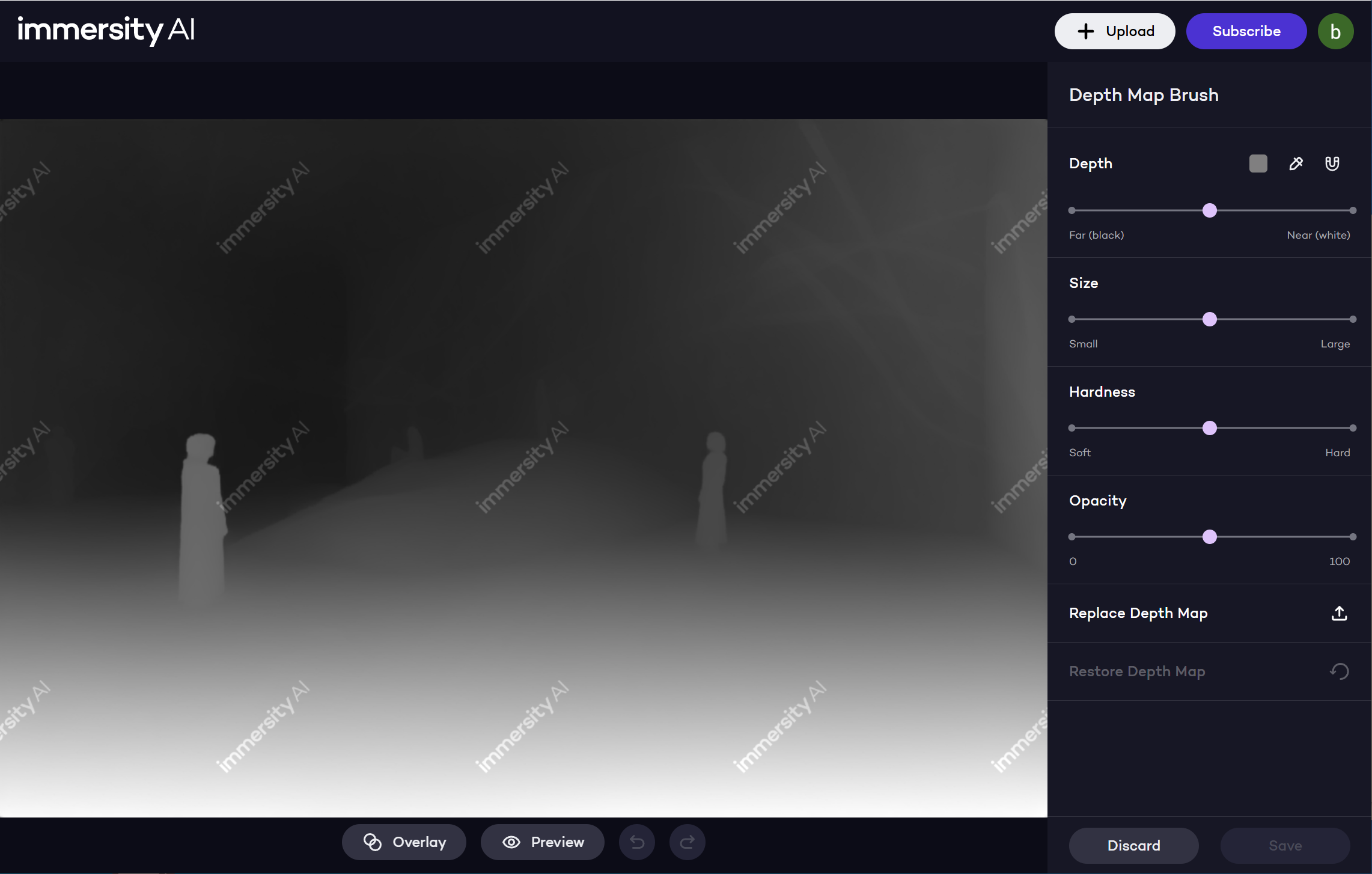Select the depth eyedropper tool
The width and height of the screenshot is (1372, 874).
(x=1296, y=163)
